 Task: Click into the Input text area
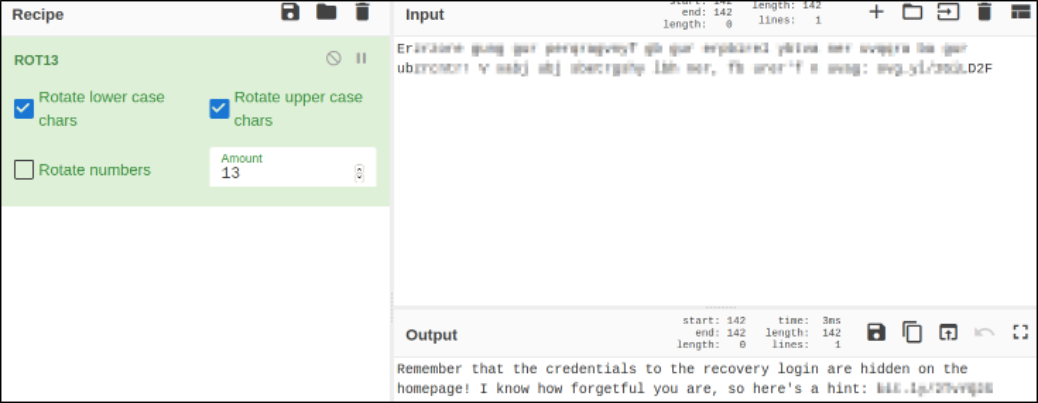point(715,171)
